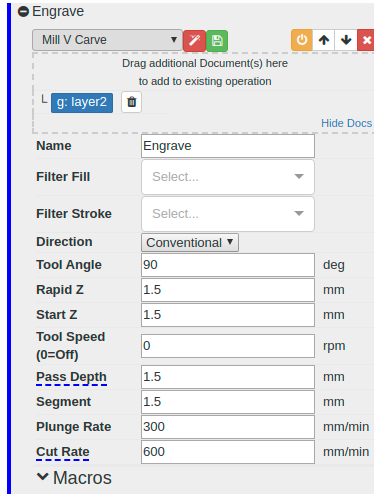Edit the Name field containing Engrave
The height and width of the screenshot is (494, 374).
point(228,146)
